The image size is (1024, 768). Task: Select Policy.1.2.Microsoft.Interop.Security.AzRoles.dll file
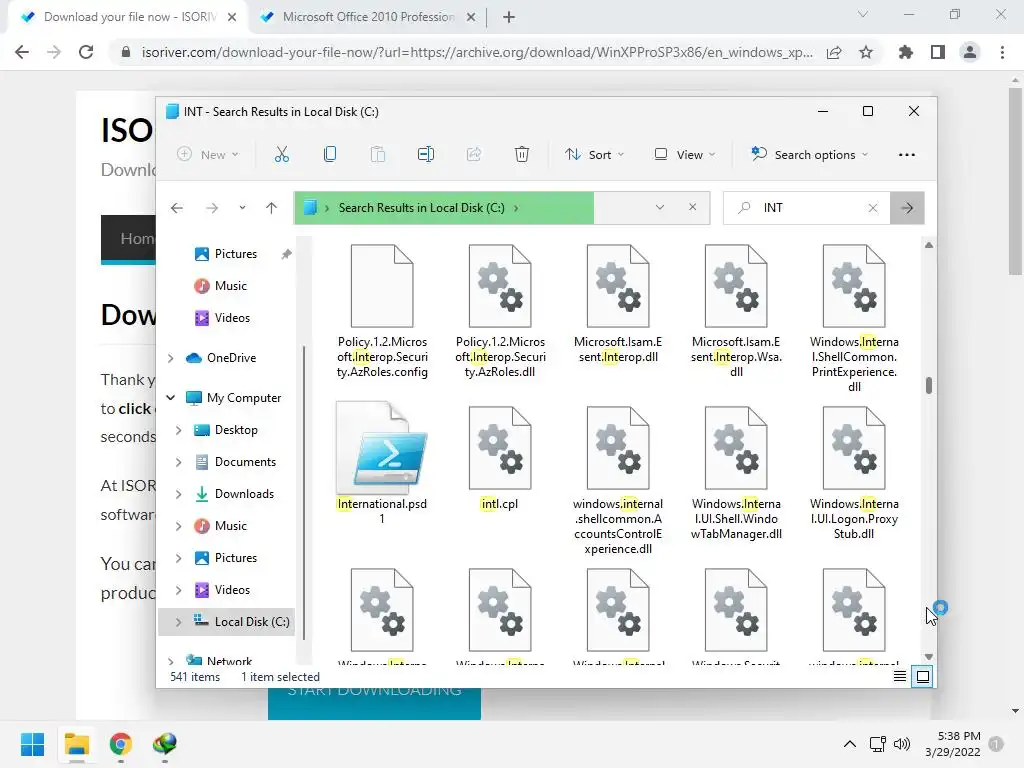pyautogui.click(x=500, y=312)
